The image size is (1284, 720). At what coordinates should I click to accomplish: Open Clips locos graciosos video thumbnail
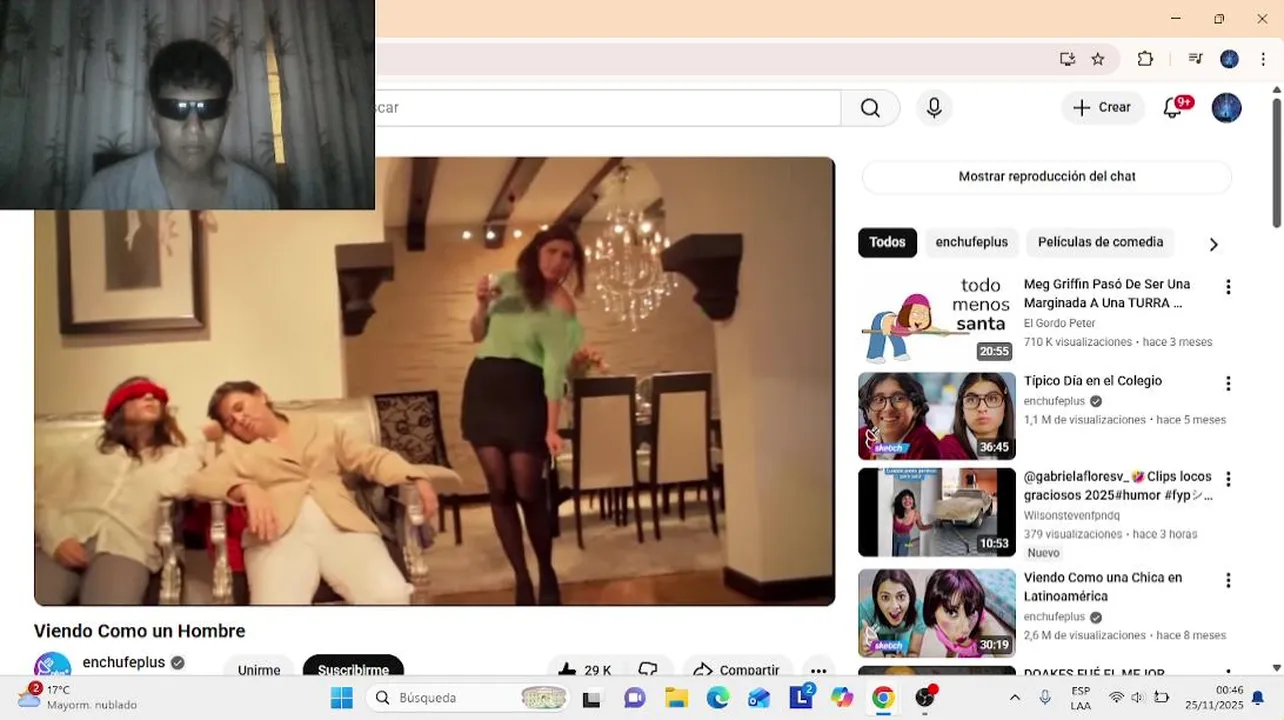pyautogui.click(x=937, y=512)
